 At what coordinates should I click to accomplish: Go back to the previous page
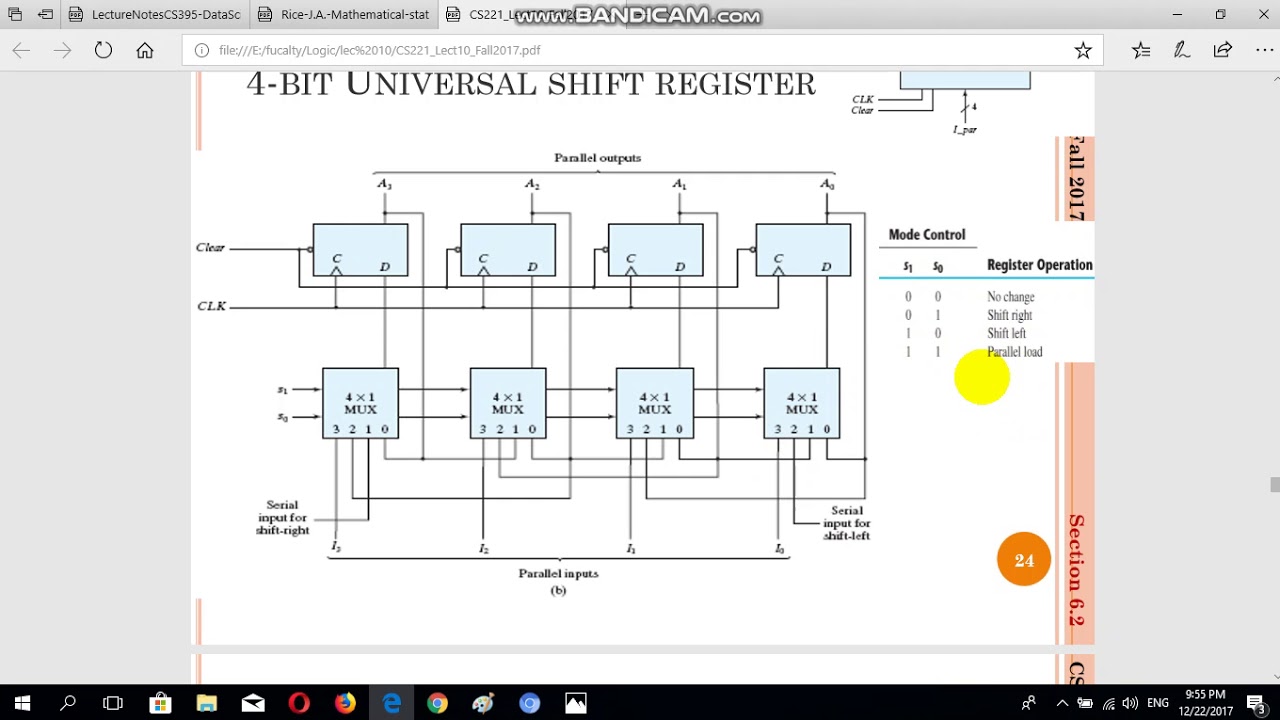coord(22,50)
